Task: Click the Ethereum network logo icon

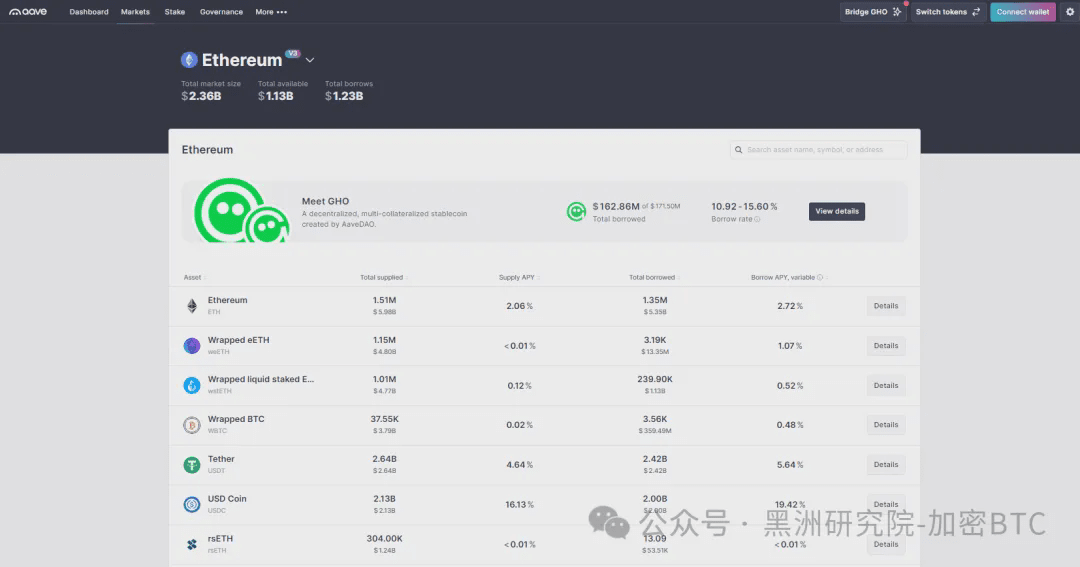Action: pos(189,60)
